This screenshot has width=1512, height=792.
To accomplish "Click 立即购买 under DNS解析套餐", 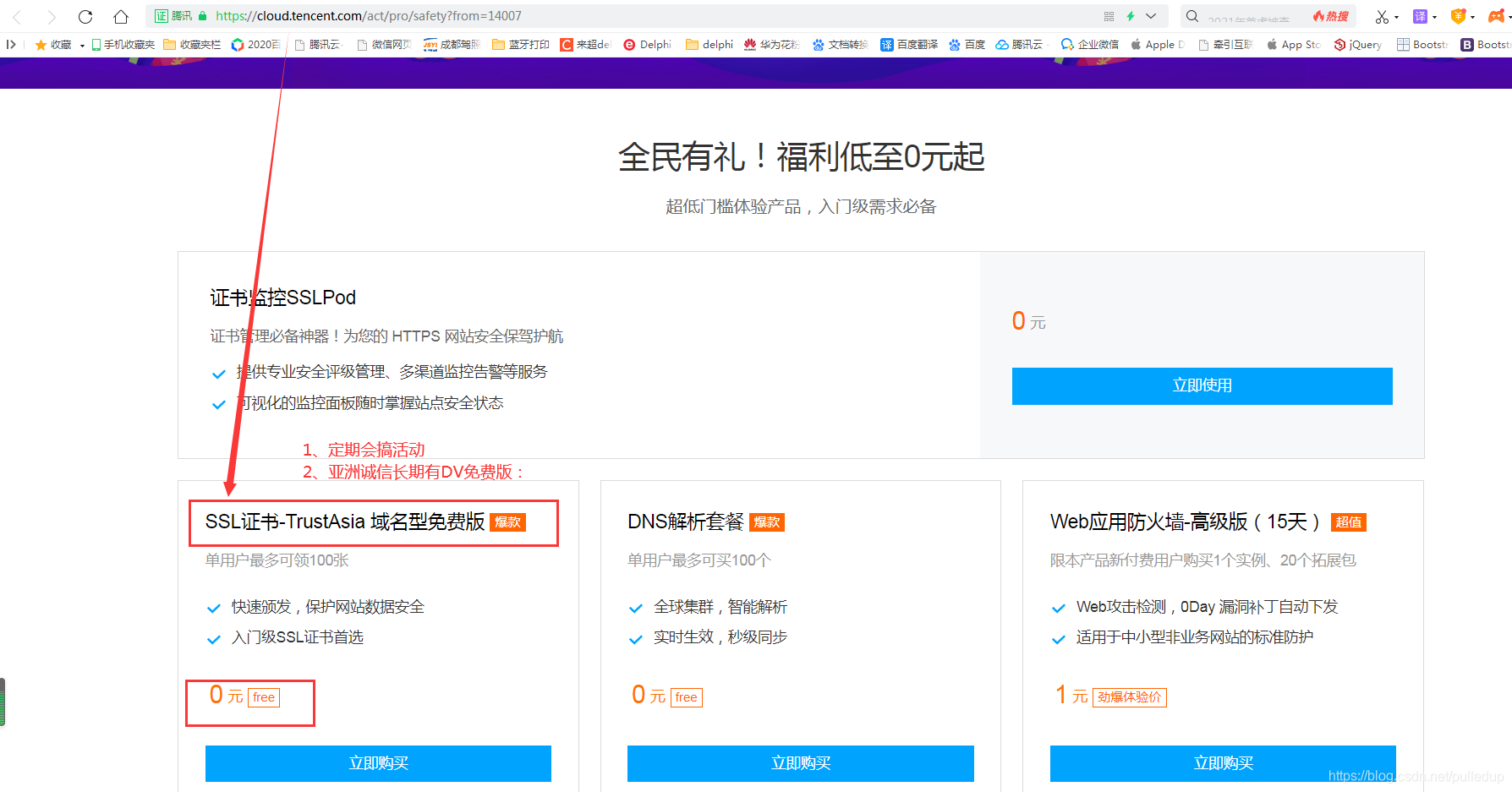I will 801,763.
